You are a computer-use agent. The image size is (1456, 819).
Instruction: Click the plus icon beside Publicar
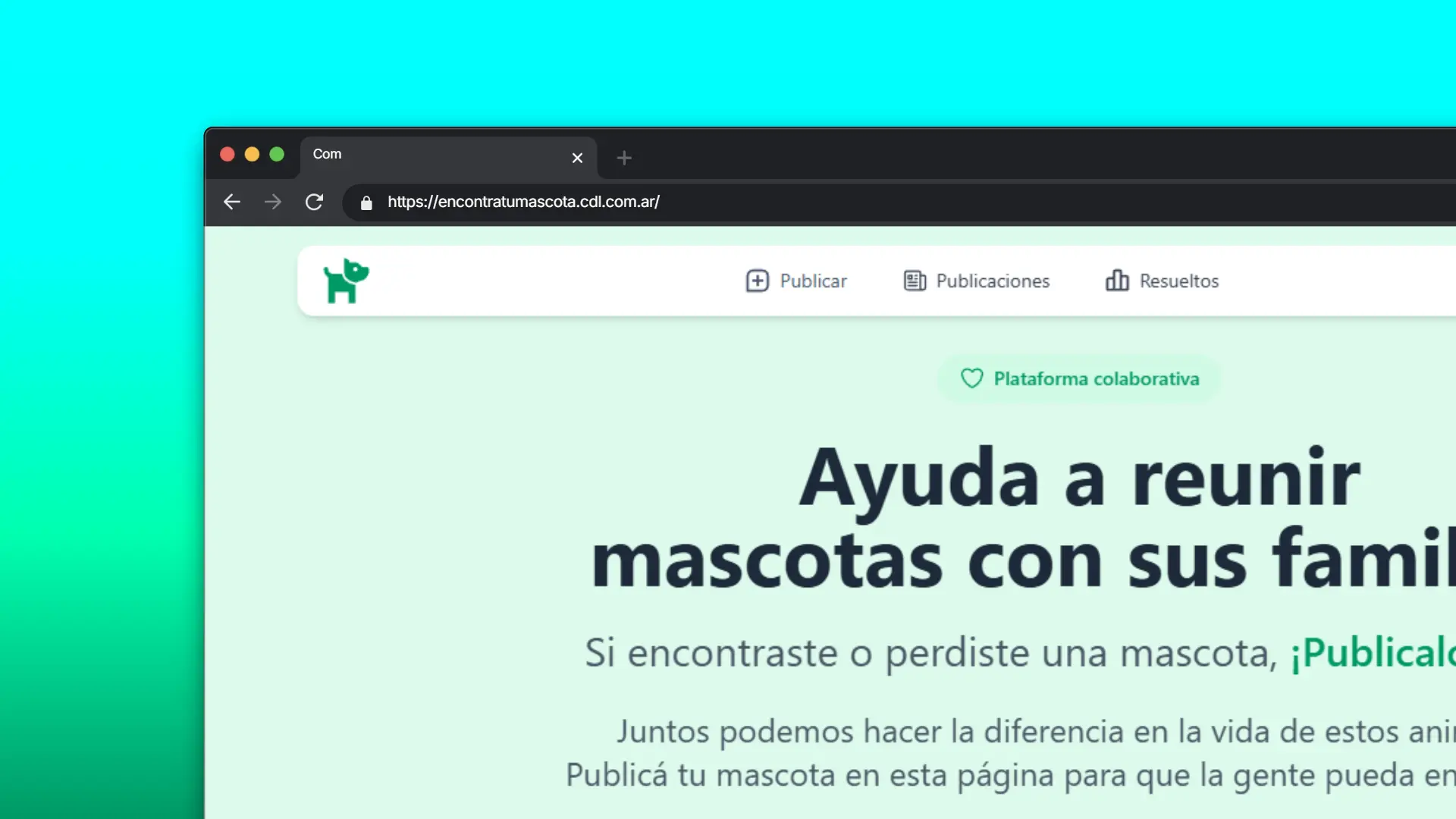point(757,281)
